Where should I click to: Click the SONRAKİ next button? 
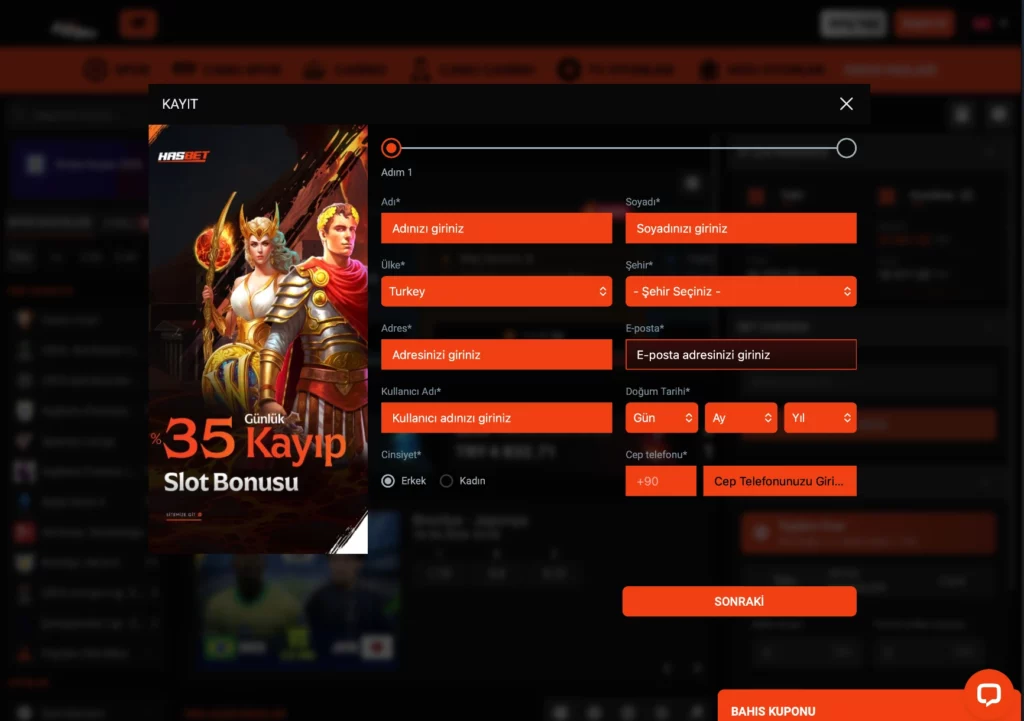pos(739,601)
